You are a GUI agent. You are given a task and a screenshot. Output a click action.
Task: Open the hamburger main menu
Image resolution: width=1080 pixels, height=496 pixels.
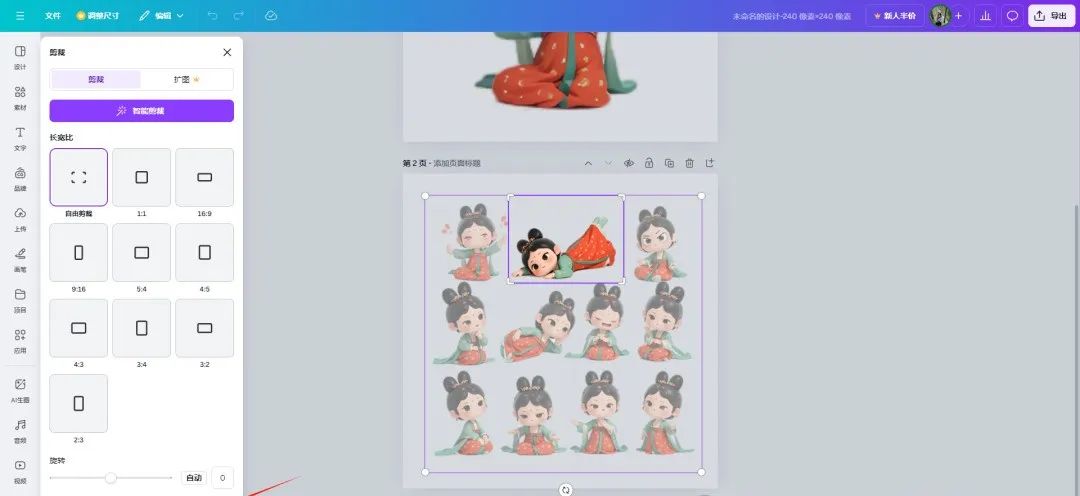point(20,15)
